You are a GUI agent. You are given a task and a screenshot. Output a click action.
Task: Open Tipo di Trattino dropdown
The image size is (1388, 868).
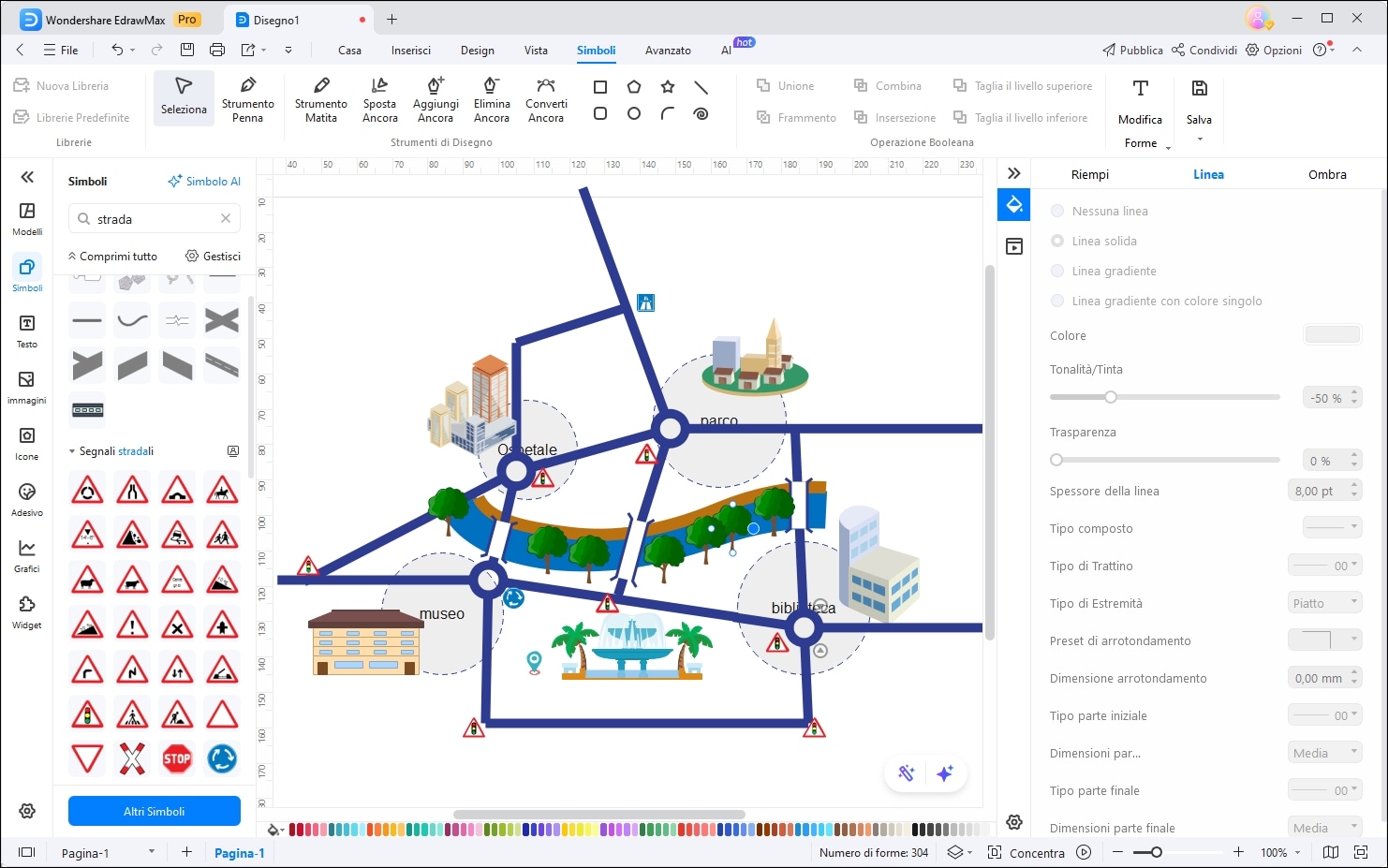(x=1324, y=566)
